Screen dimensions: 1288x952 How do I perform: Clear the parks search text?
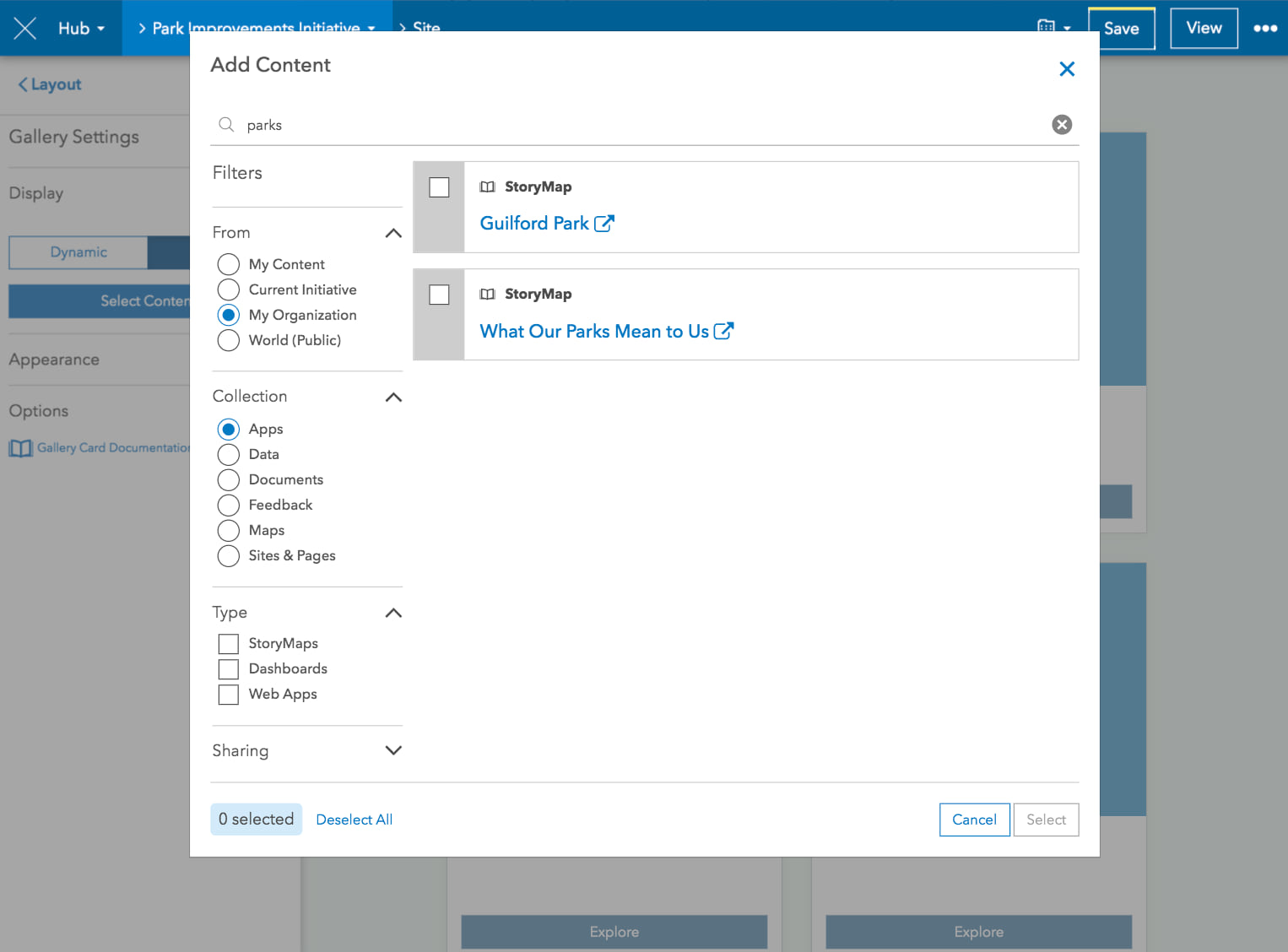point(1062,125)
